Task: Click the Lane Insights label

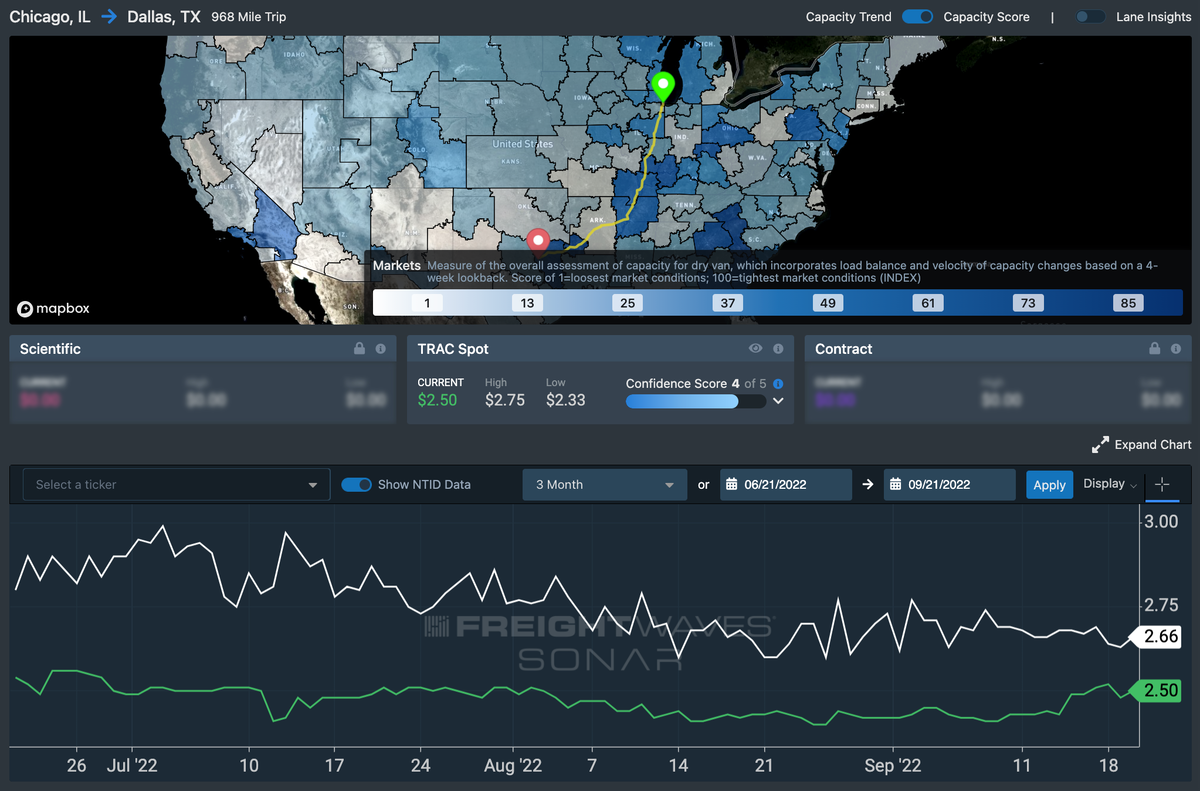Action: [x=1154, y=17]
